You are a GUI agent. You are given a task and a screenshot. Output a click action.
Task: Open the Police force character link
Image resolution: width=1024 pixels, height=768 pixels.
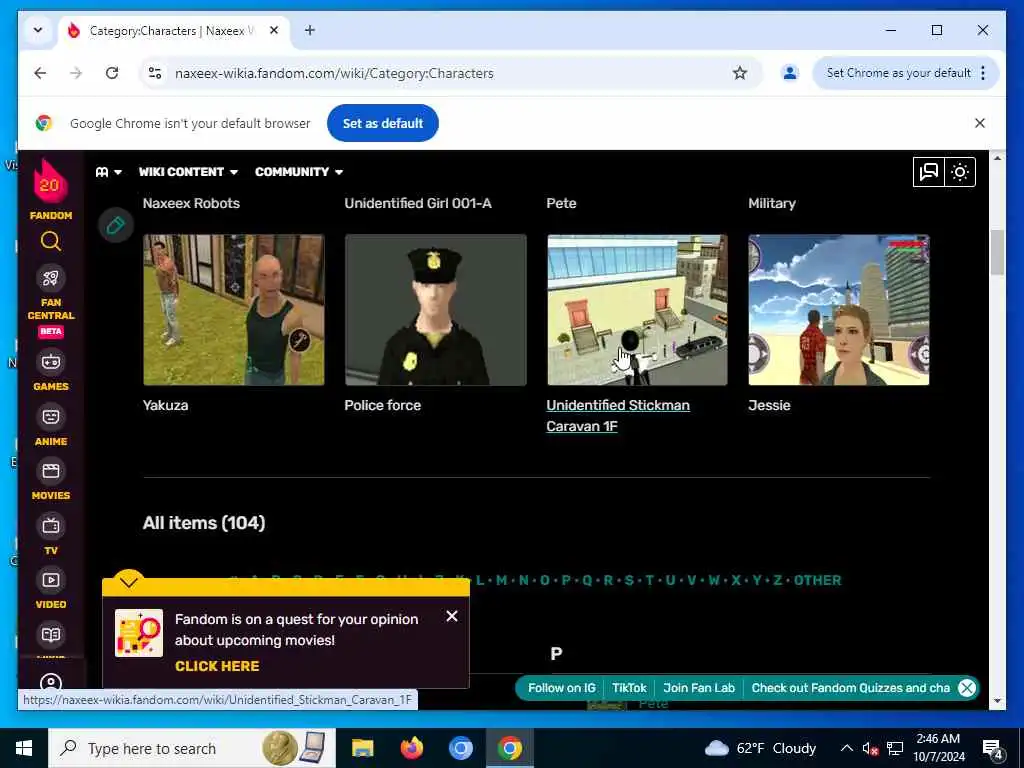[x=383, y=405]
